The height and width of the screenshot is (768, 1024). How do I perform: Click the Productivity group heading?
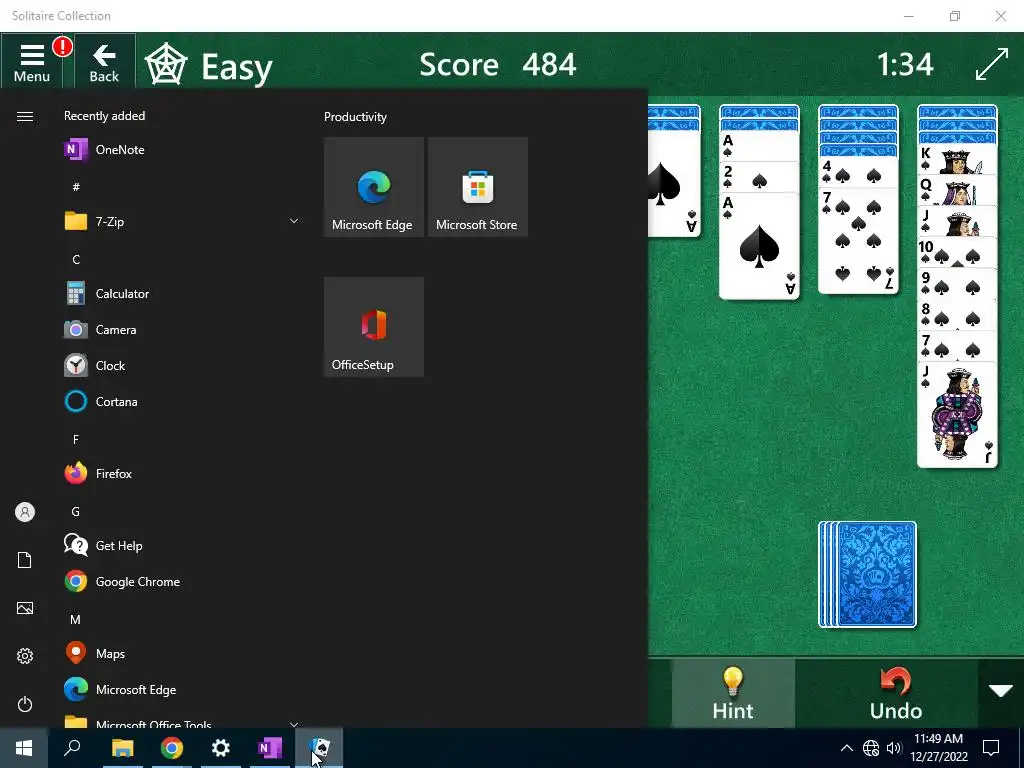[x=355, y=117]
